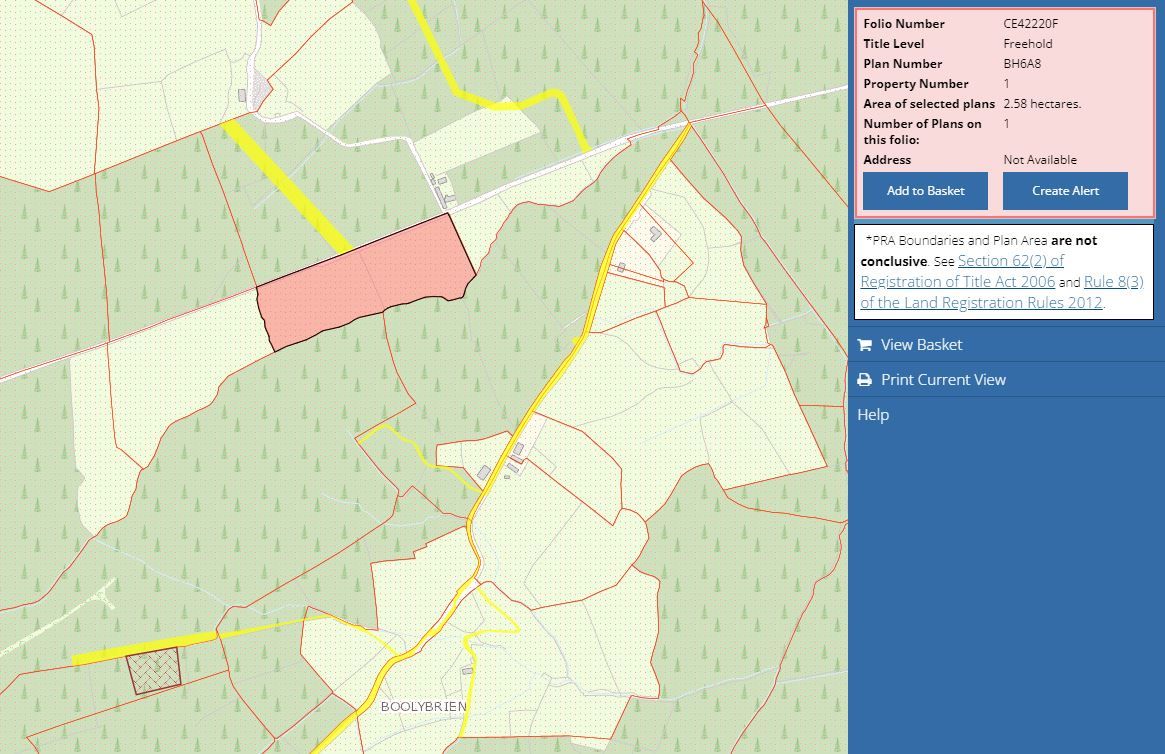Image resolution: width=1165 pixels, height=754 pixels.
Task: Open the Help menu item
Action: [x=873, y=415]
